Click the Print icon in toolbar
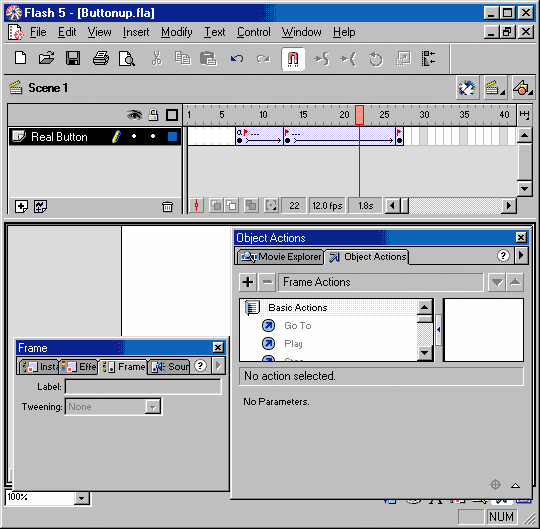 pos(101,59)
